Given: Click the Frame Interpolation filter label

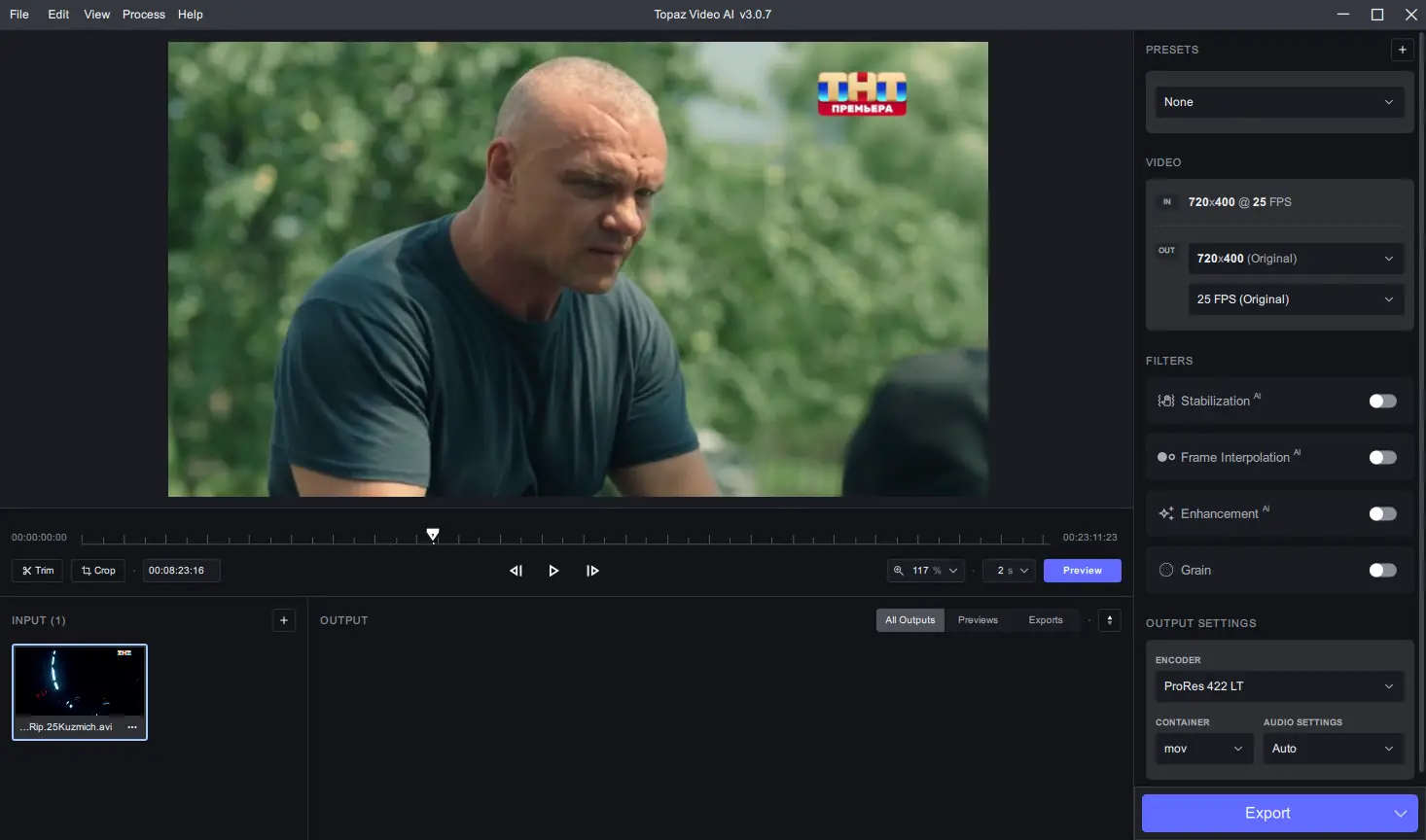Looking at the screenshot, I should (1235, 457).
